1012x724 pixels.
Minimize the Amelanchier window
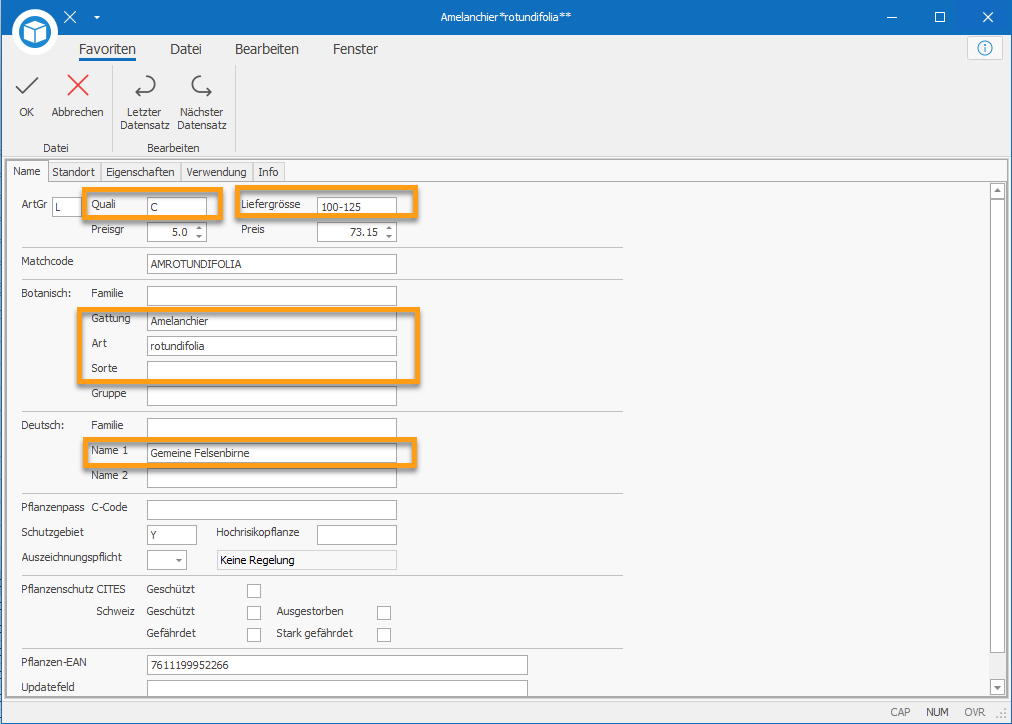pyautogui.click(x=892, y=17)
